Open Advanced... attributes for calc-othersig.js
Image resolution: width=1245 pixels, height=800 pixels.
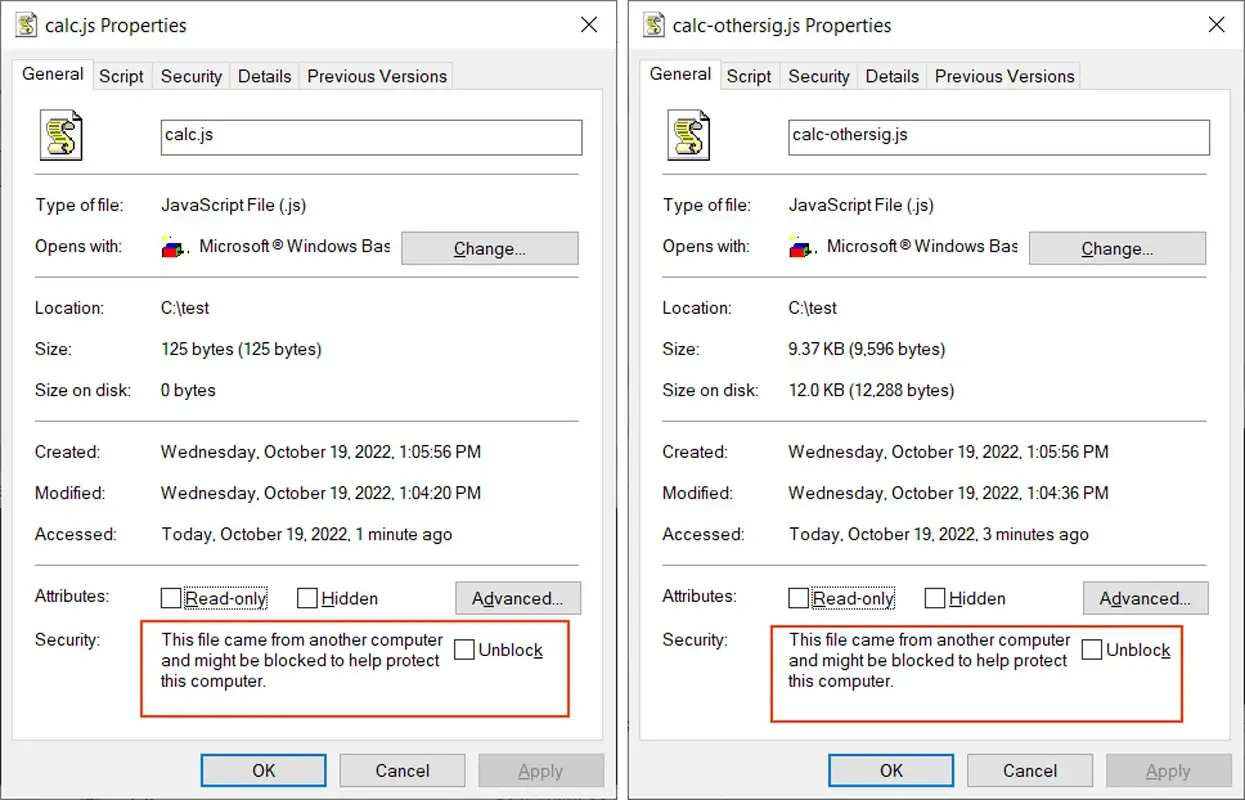[x=1145, y=598]
